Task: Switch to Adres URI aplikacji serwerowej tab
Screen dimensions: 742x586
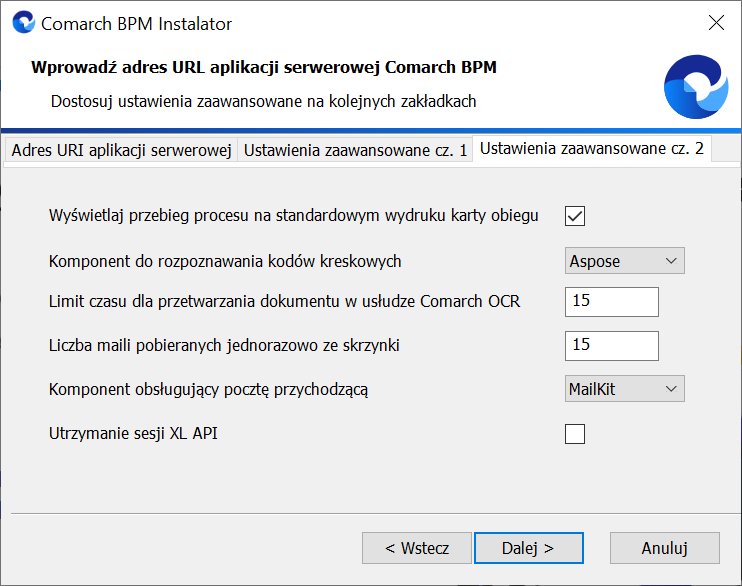Action: 121,151
